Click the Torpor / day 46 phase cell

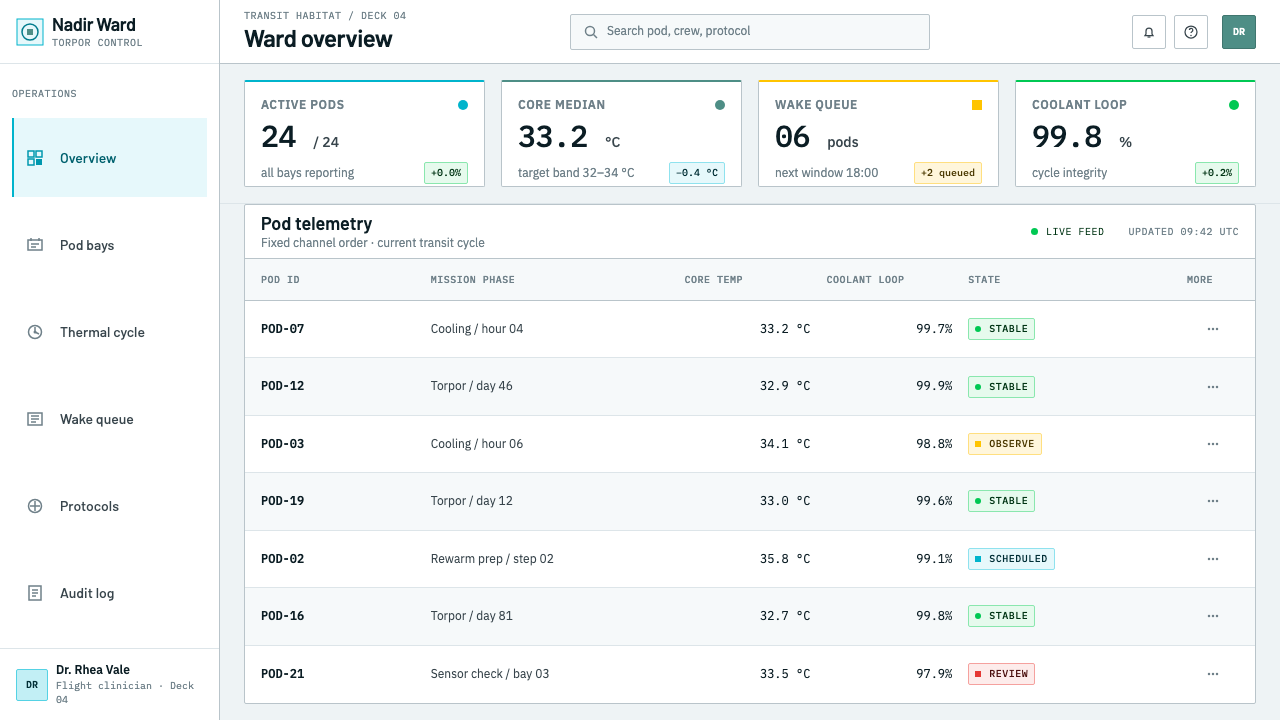(472, 386)
